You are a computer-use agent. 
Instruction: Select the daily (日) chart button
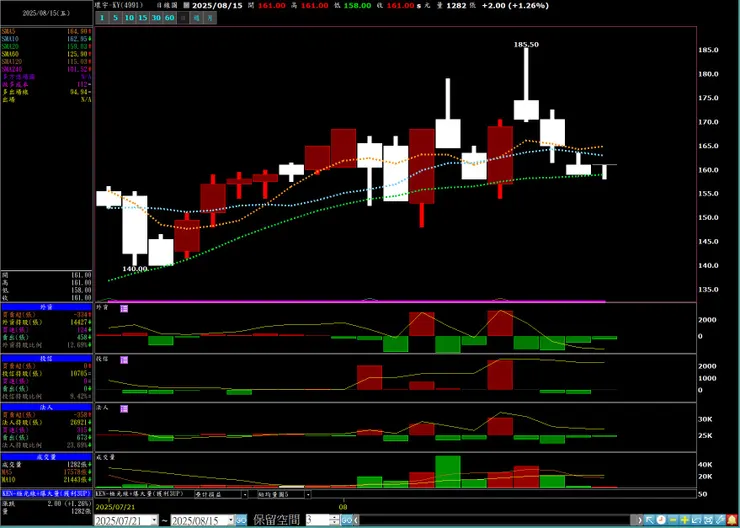[183, 18]
